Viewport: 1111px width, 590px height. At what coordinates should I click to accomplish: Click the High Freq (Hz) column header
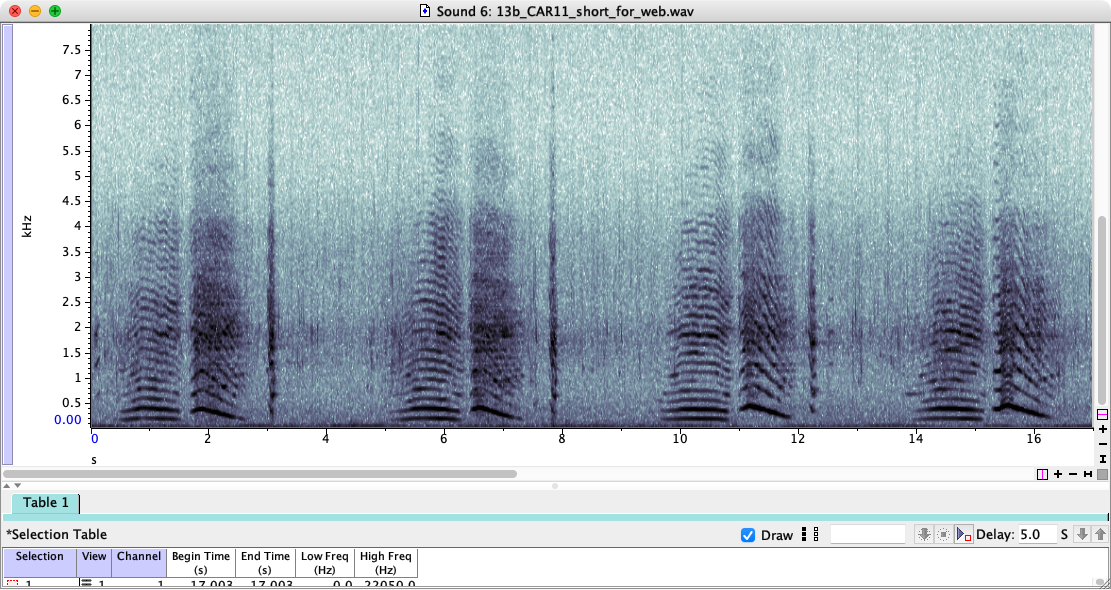385,562
